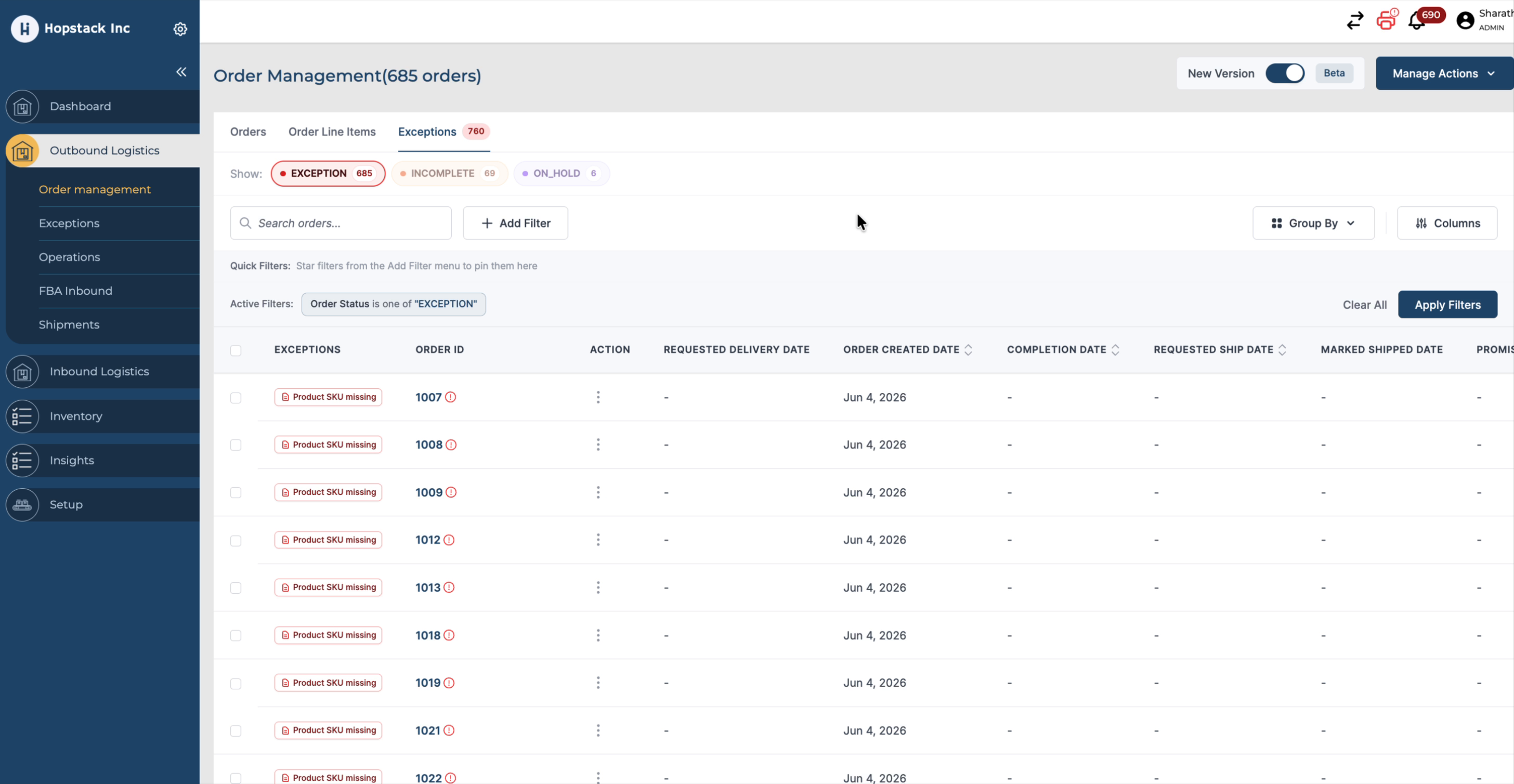Screen dimensions: 1514x784
Task: Click Product SKU missing badge for 1019
Action: click(x=328, y=682)
